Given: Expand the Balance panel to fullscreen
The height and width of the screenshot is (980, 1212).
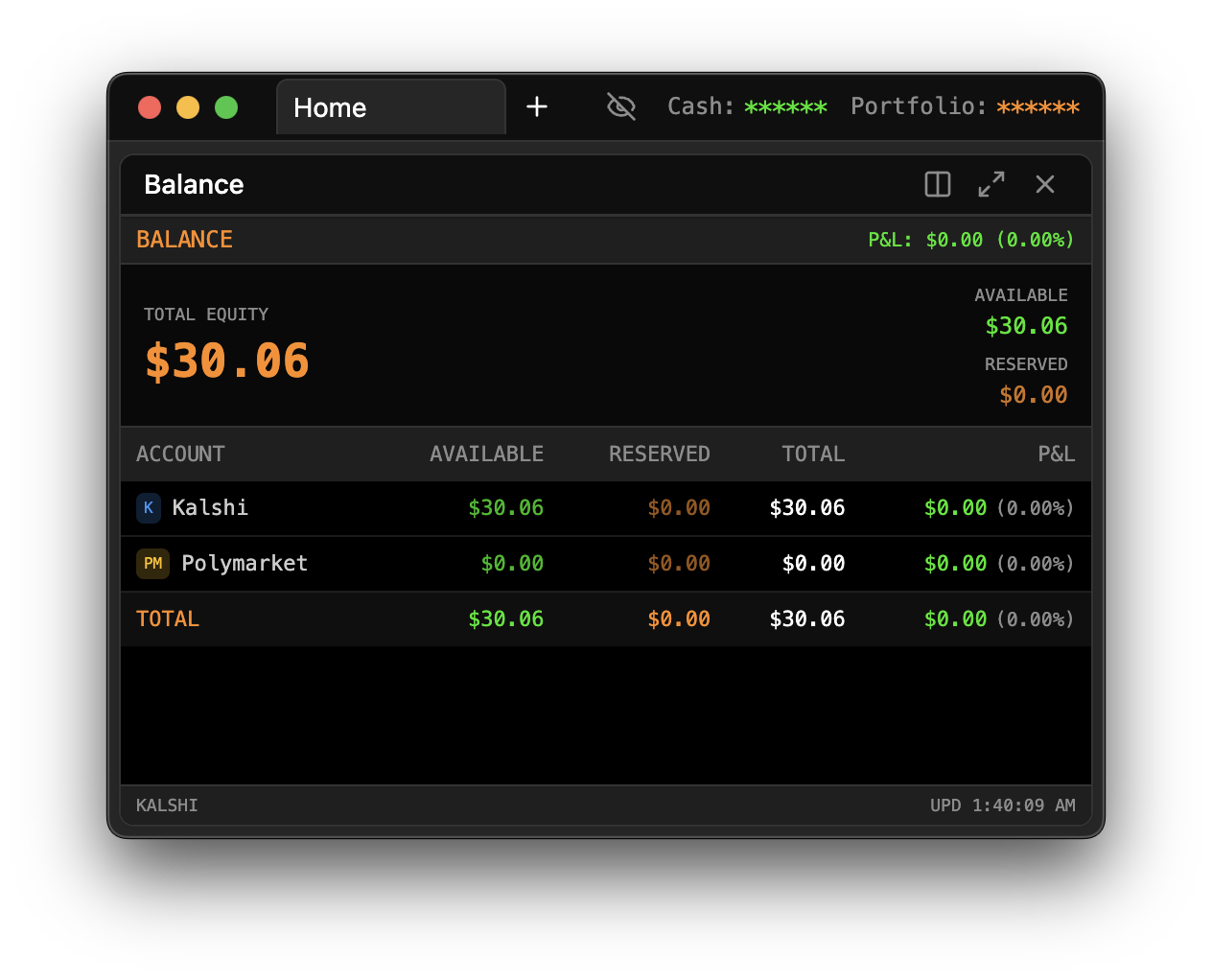Looking at the screenshot, I should click(991, 184).
